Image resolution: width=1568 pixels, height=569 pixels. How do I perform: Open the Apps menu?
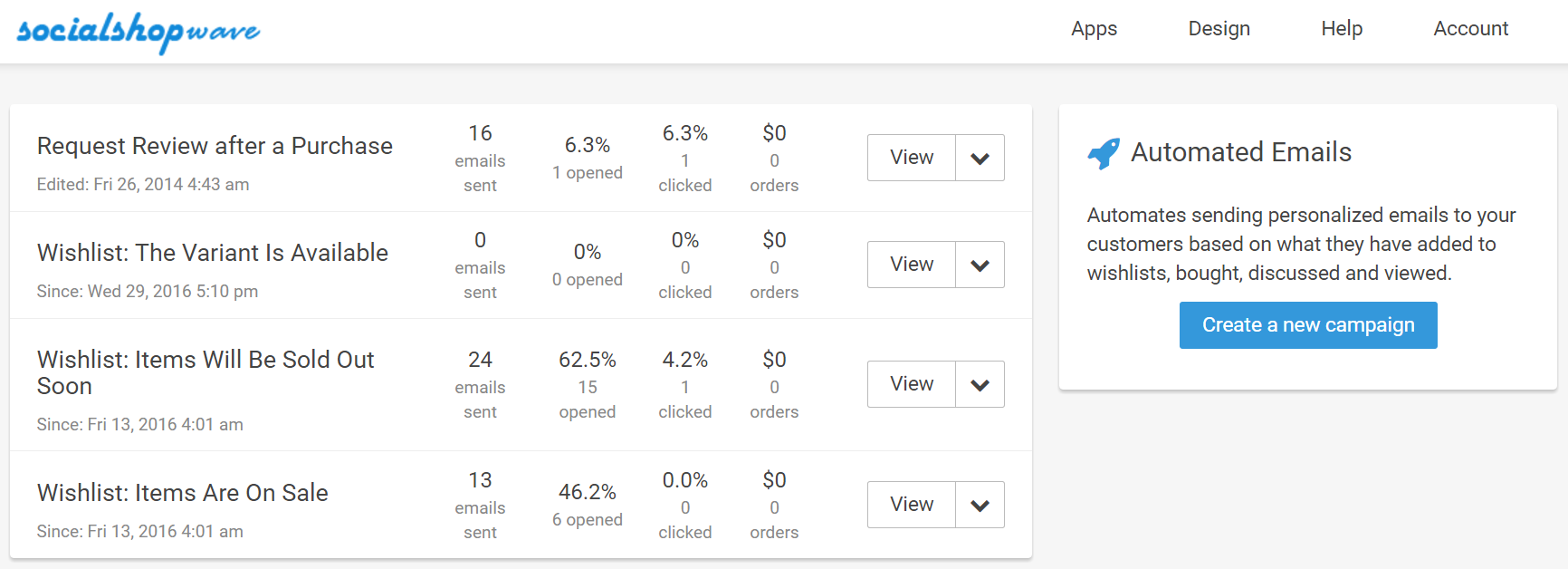click(x=1094, y=29)
